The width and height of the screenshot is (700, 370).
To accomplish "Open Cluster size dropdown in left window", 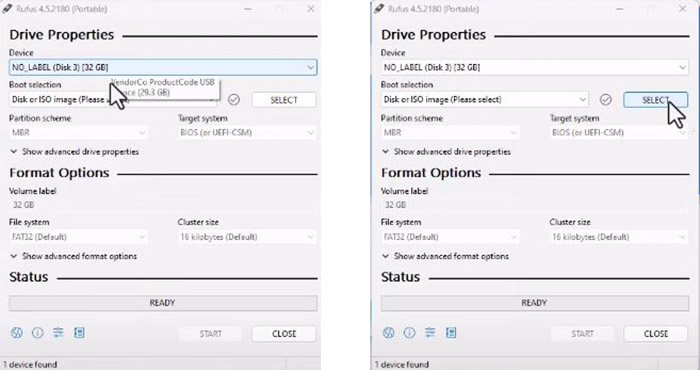I will [x=247, y=237].
